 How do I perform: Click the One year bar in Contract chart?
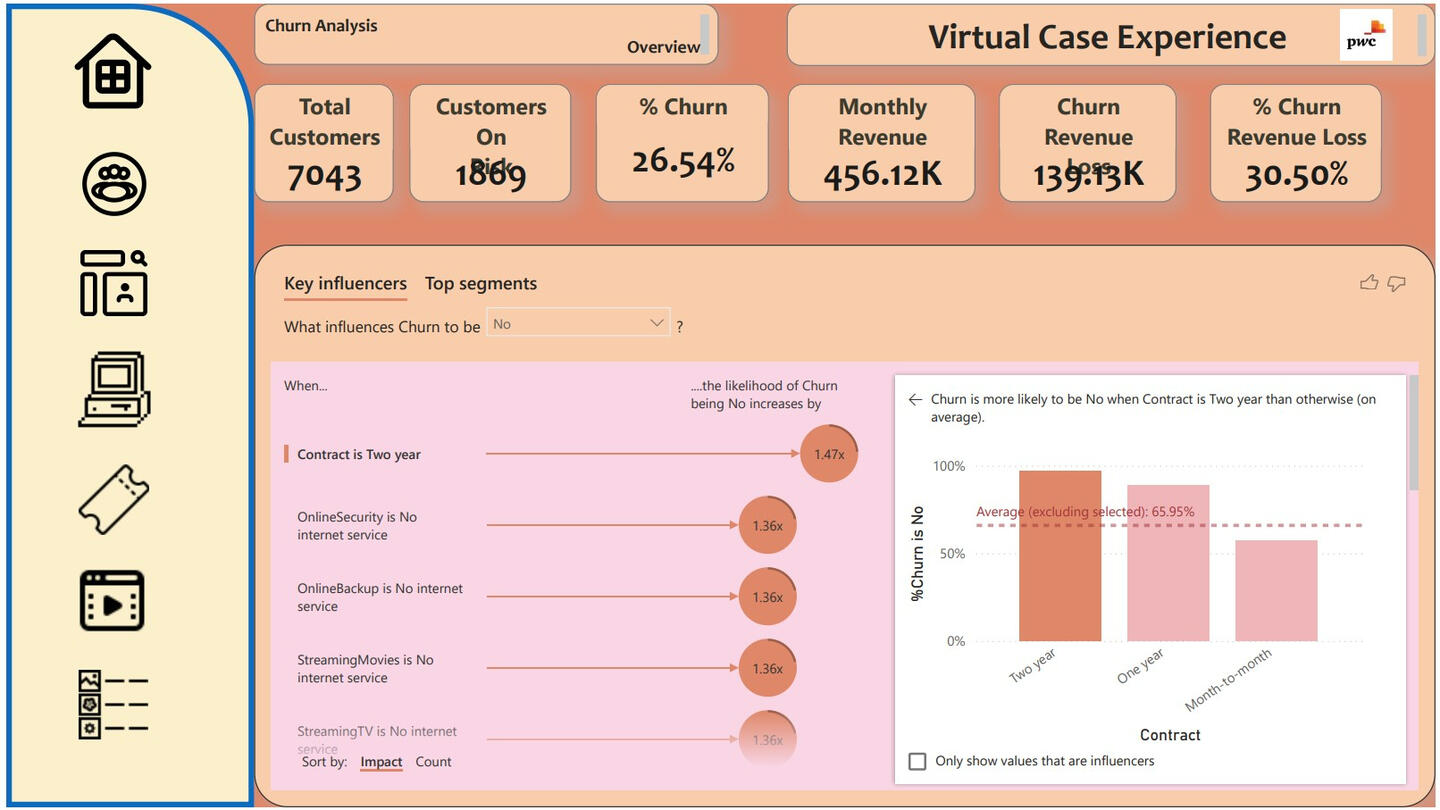coord(1168,563)
